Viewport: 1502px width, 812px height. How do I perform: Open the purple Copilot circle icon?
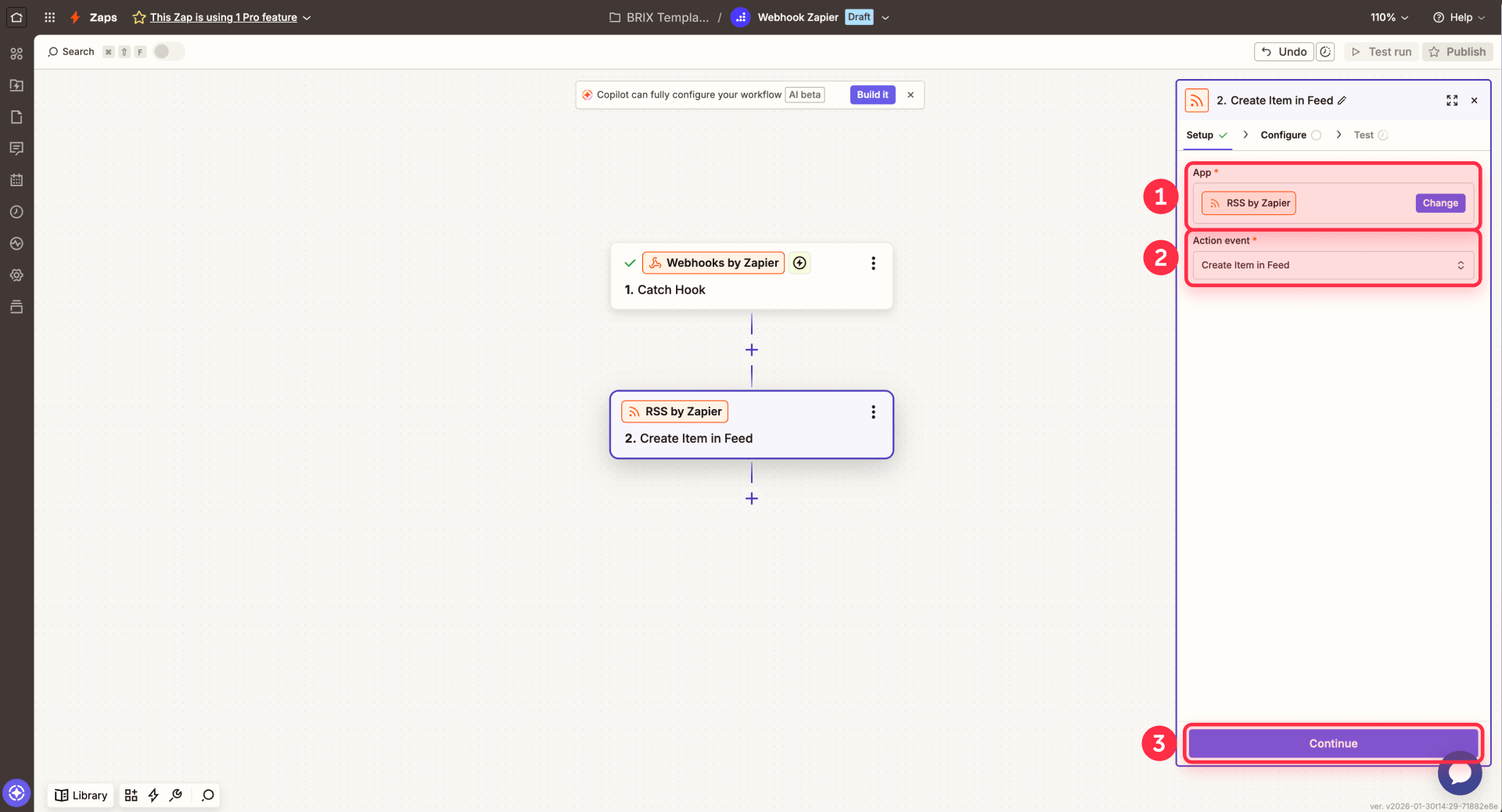tap(16, 792)
